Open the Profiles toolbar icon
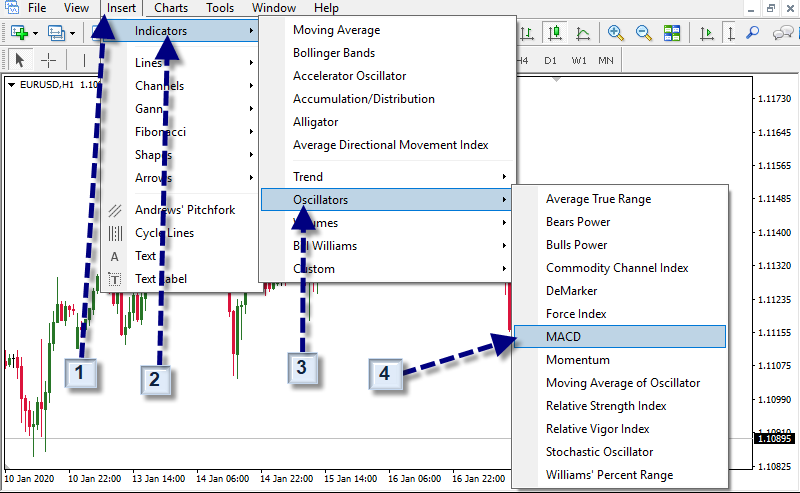800x493 pixels. coord(56,33)
